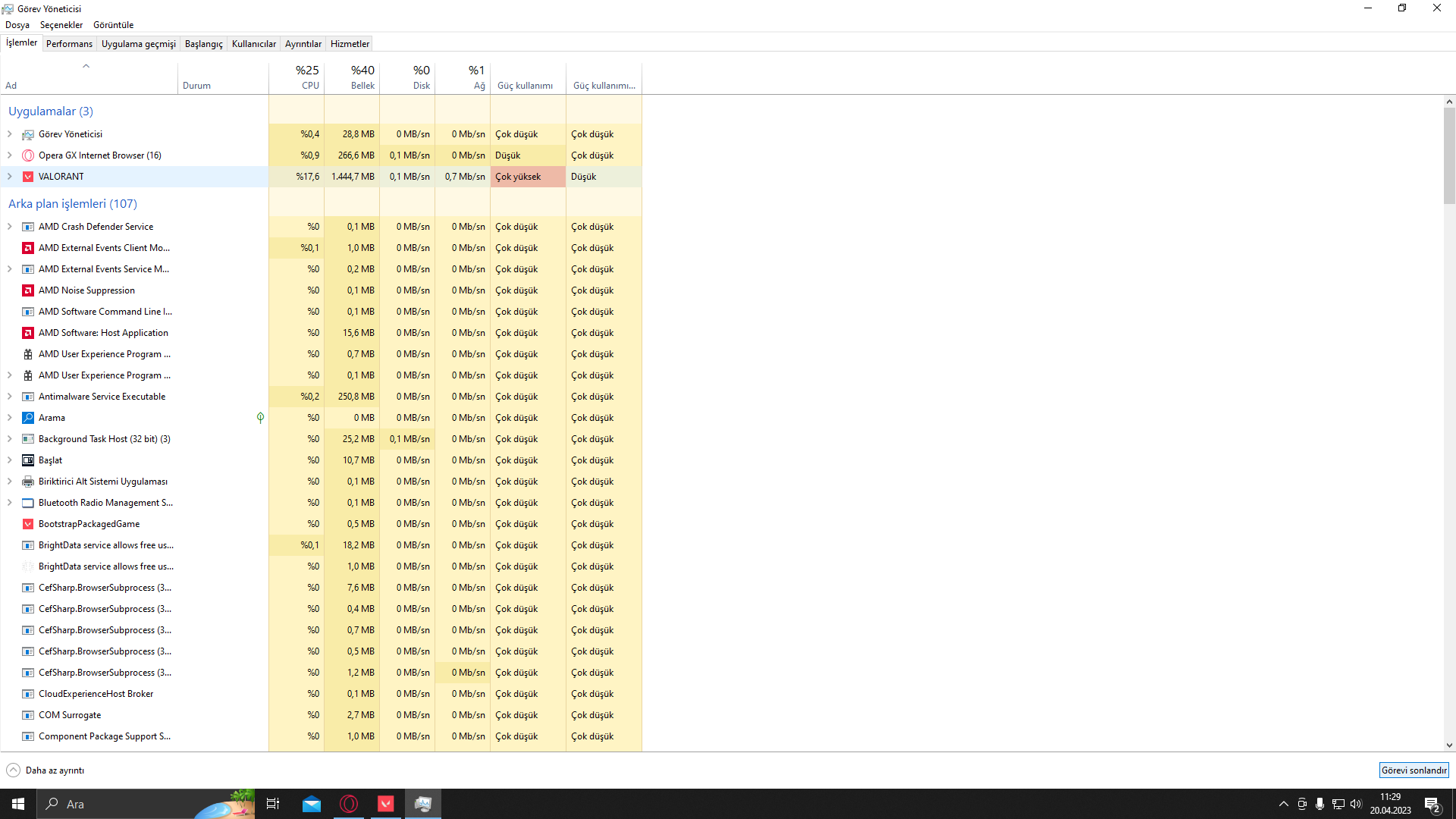Click Bluetooth Radio Management process icon
Image resolution: width=1456 pixels, height=819 pixels.
[28, 503]
